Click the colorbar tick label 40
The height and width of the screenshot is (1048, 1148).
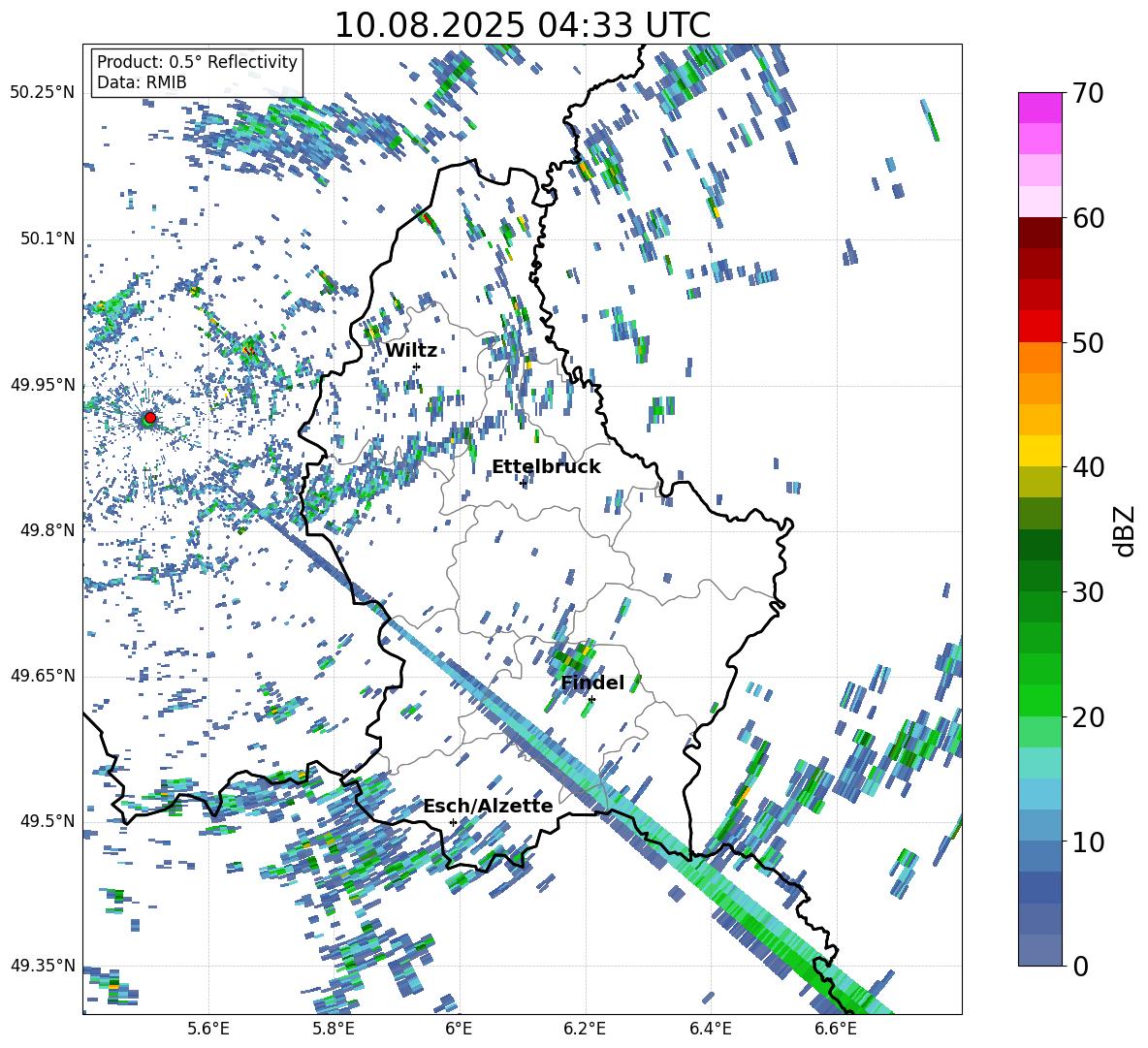1088,467
